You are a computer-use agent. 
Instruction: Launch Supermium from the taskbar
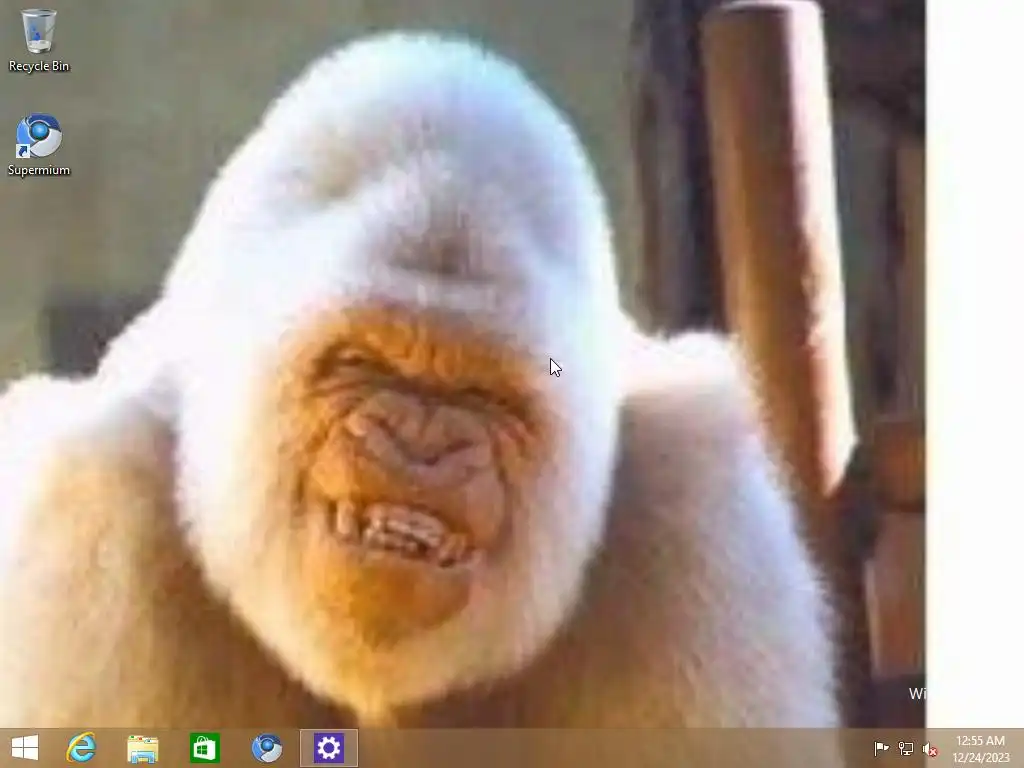pyautogui.click(x=266, y=748)
